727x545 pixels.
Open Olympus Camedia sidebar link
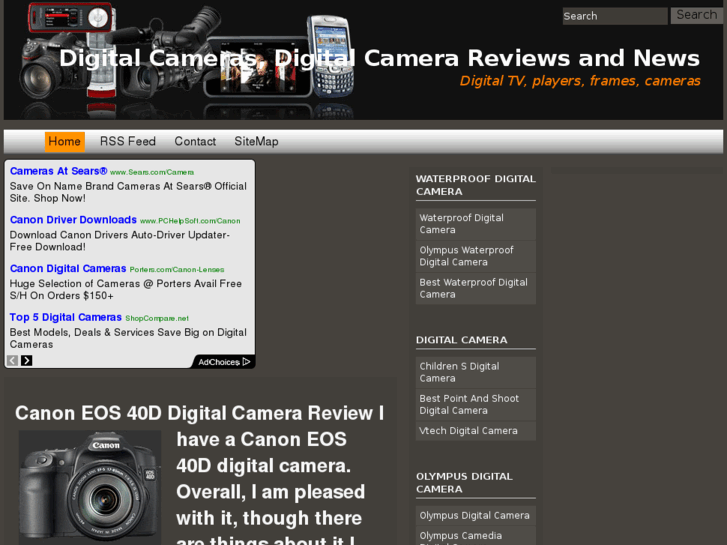pos(476,536)
